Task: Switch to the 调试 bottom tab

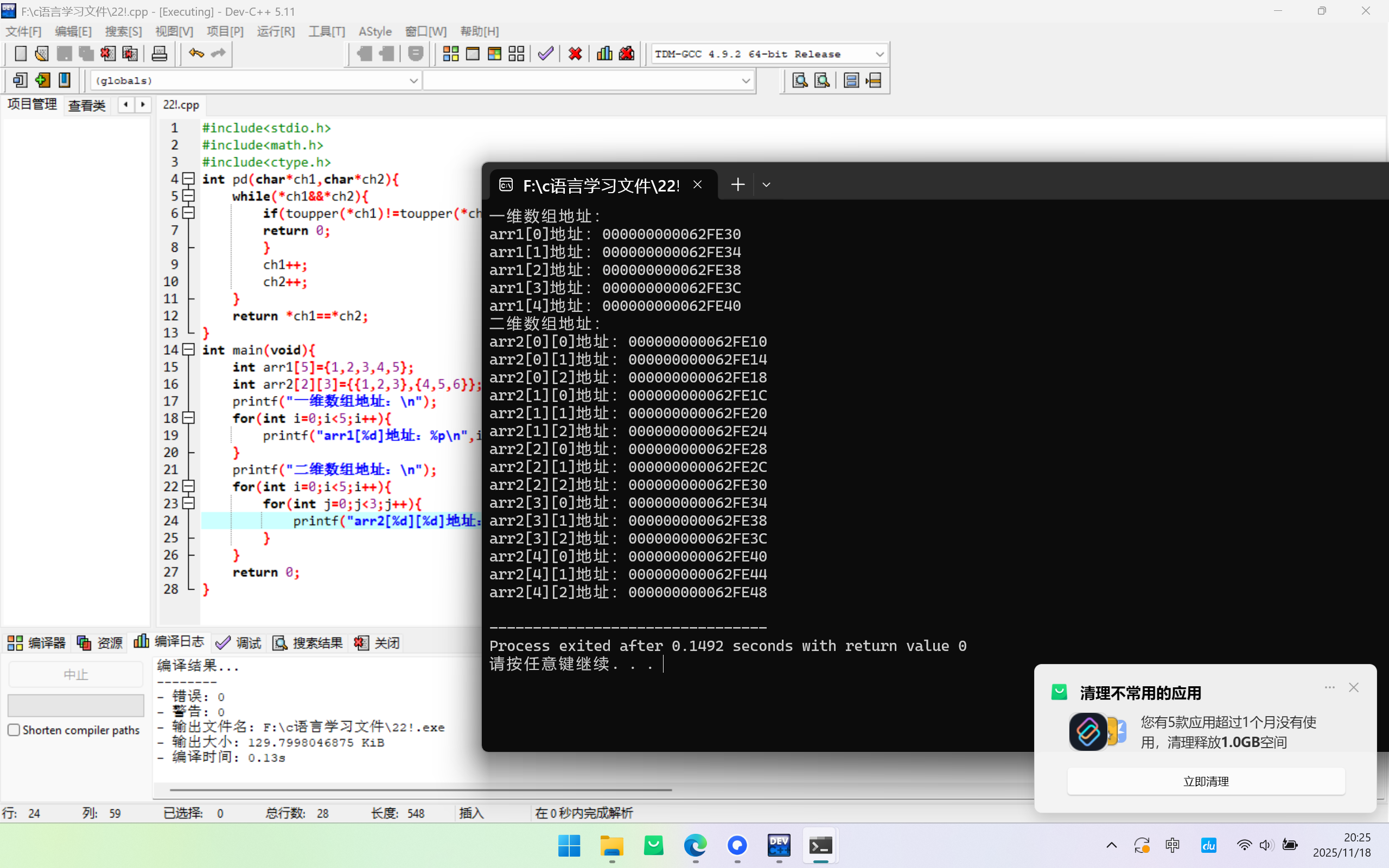Action: click(239, 642)
